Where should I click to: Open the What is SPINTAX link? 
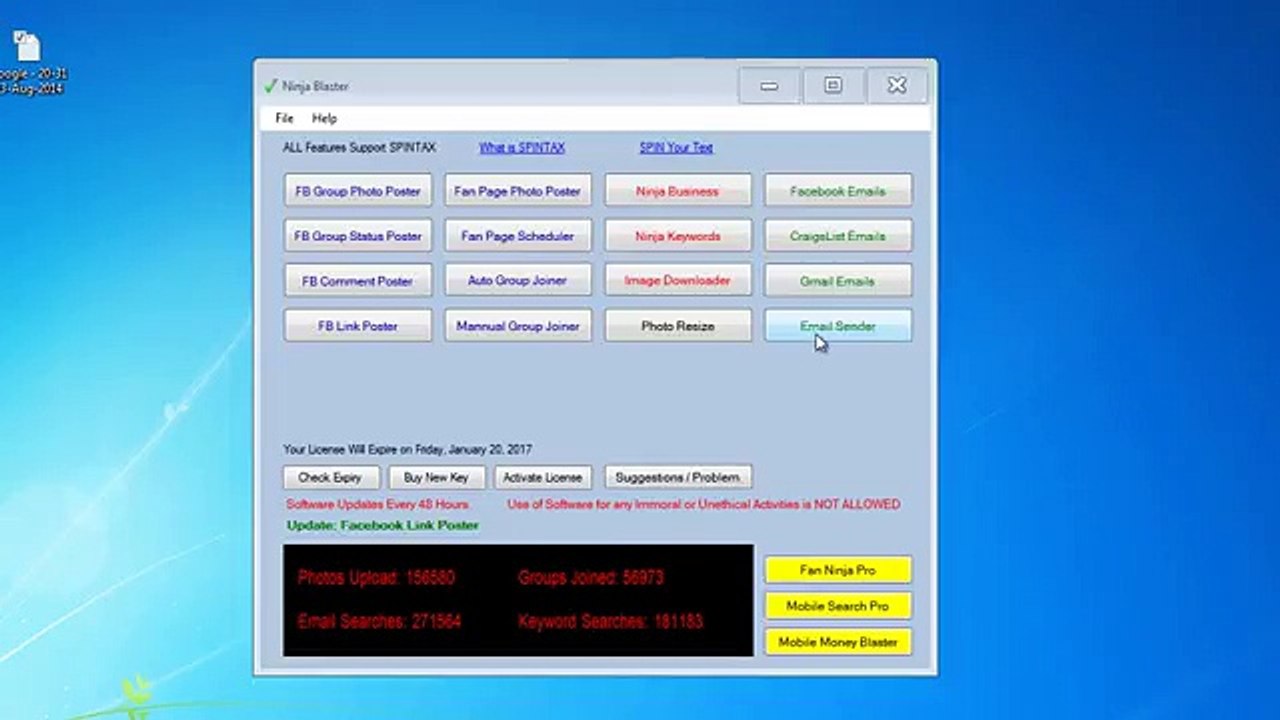[x=522, y=147]
